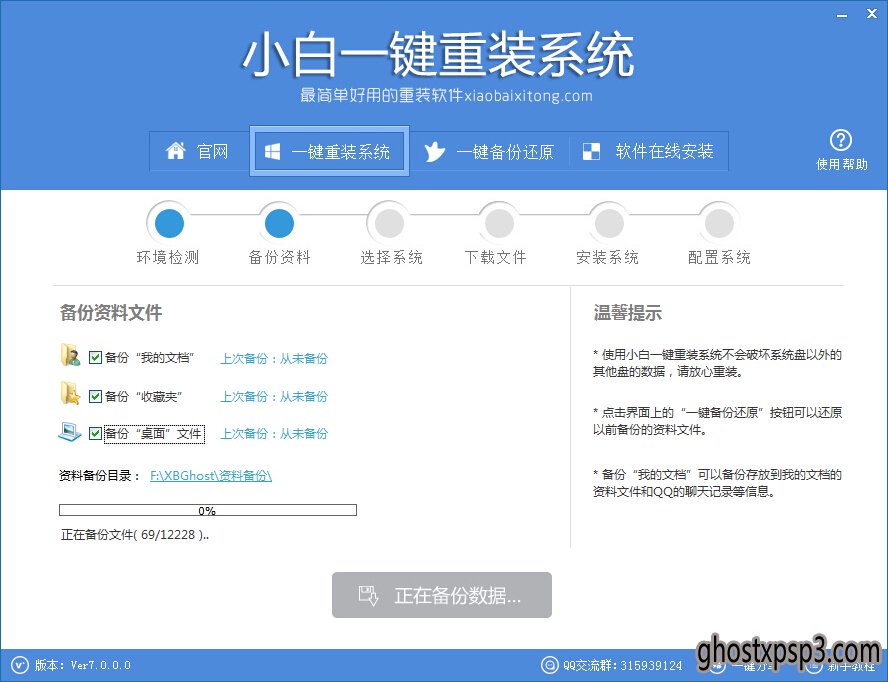Click the My Documents folder icon
The height and width of the screenshot is (682, 888).
point(70,355)
